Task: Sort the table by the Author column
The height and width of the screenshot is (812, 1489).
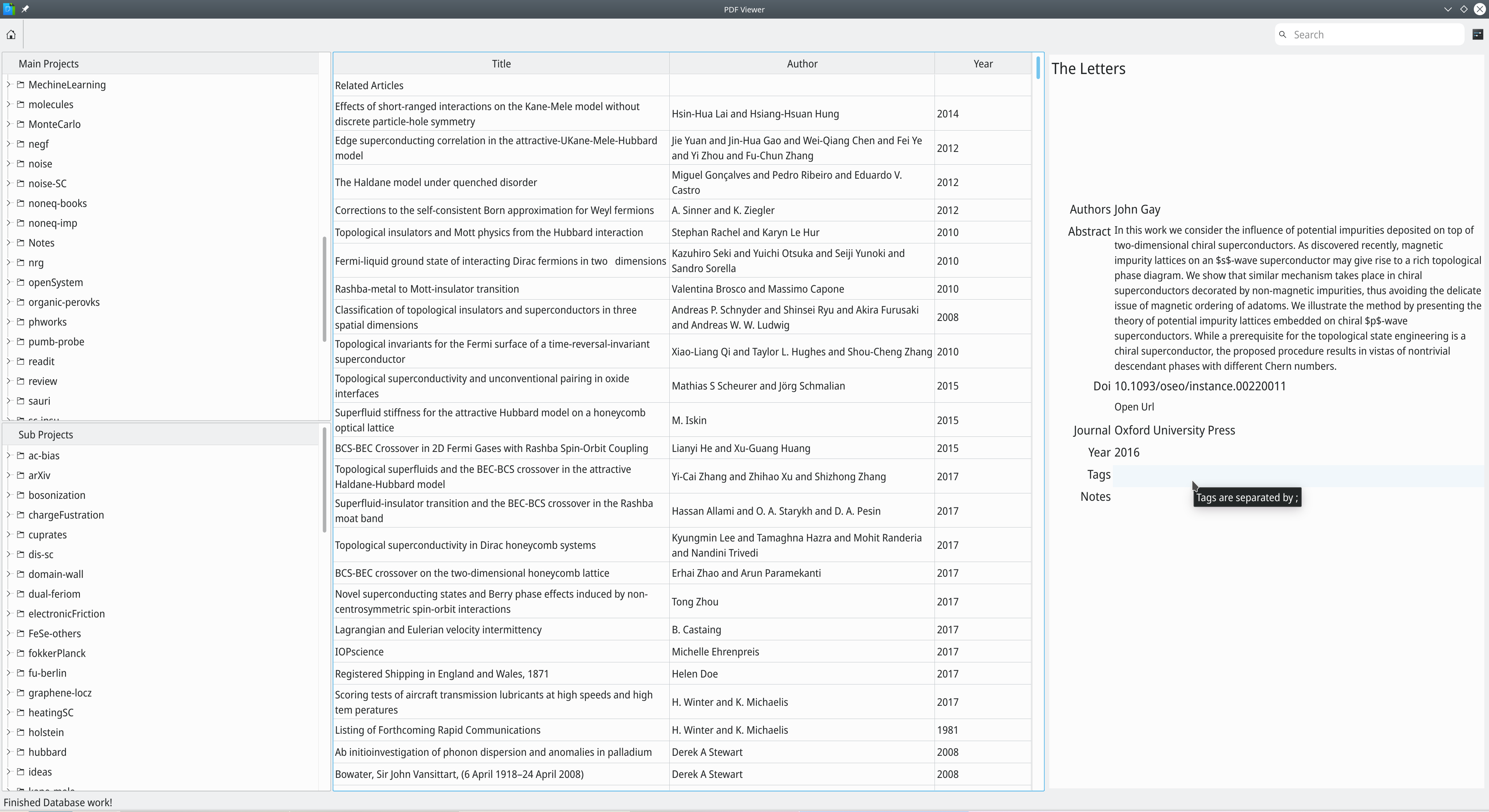Action: pyautogui.click(x=802, y=64)
